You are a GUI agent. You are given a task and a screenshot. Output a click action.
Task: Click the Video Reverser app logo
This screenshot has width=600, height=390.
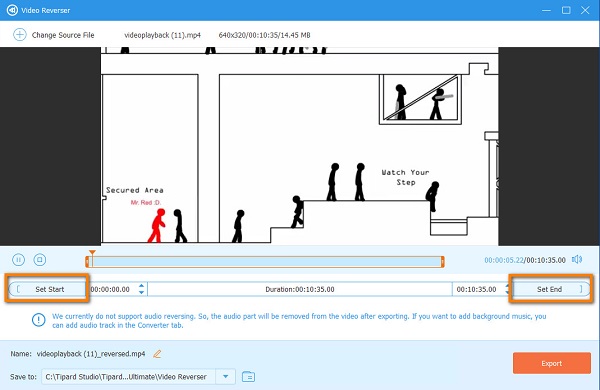12,10
